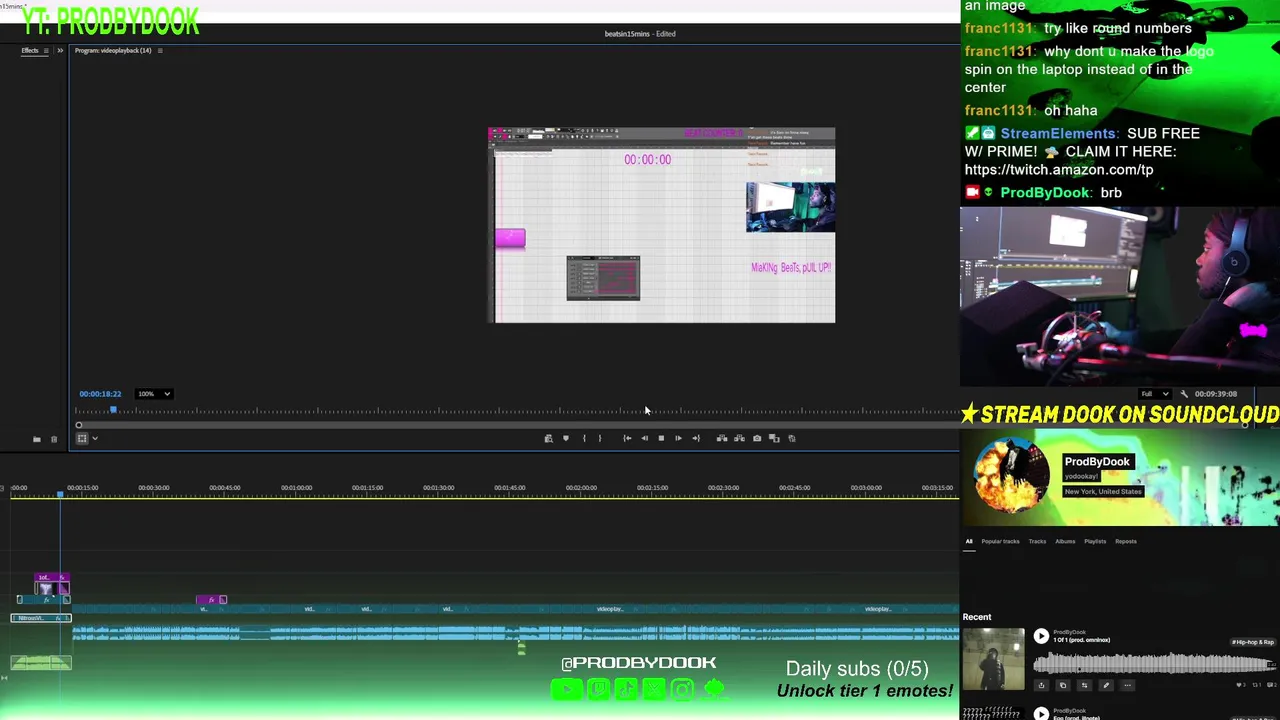The image size is (1280, 720).
Task: Open the wrench settings menu beside Full
Action: pos(1184,394)
